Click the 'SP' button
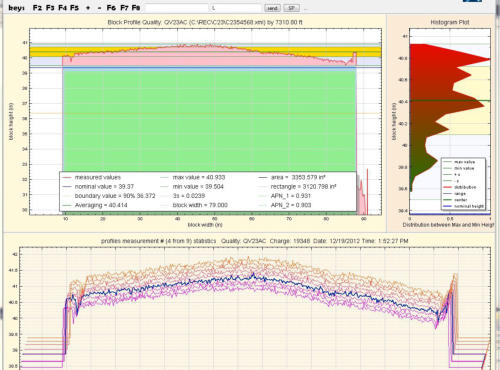Screen dimensions: 500x370 [291, 8]
